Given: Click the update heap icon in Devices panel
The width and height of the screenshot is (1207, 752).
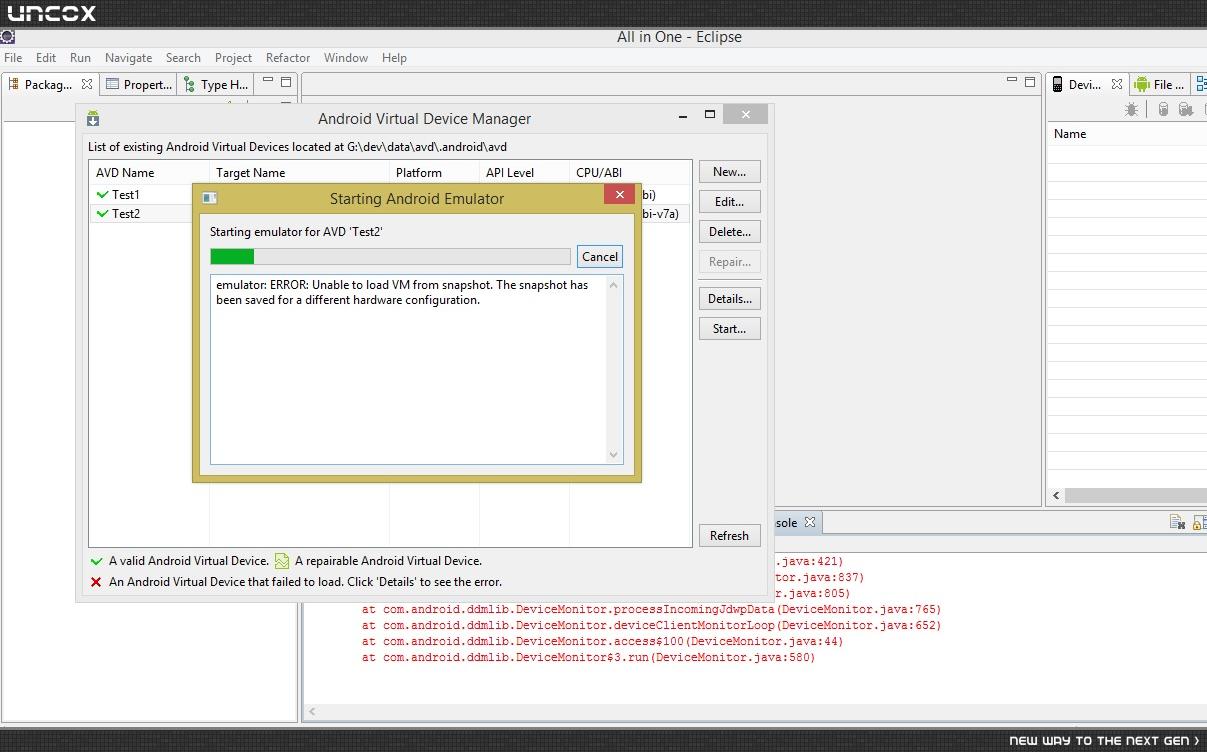Looking at the screenshot, I should click(1163, 110).
